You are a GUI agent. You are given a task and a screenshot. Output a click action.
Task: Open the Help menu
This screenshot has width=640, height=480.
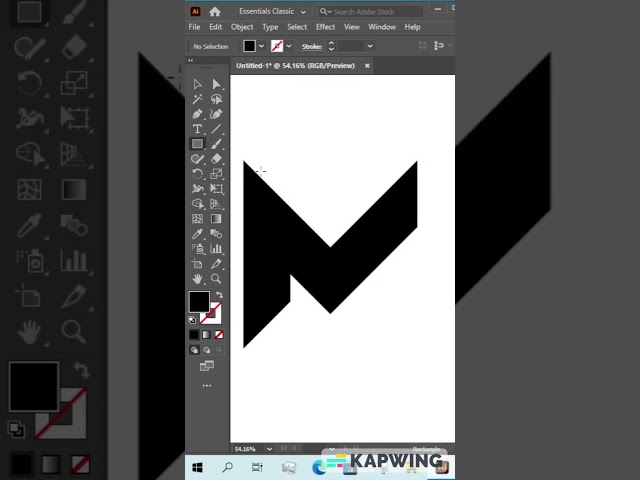(413, 27)
